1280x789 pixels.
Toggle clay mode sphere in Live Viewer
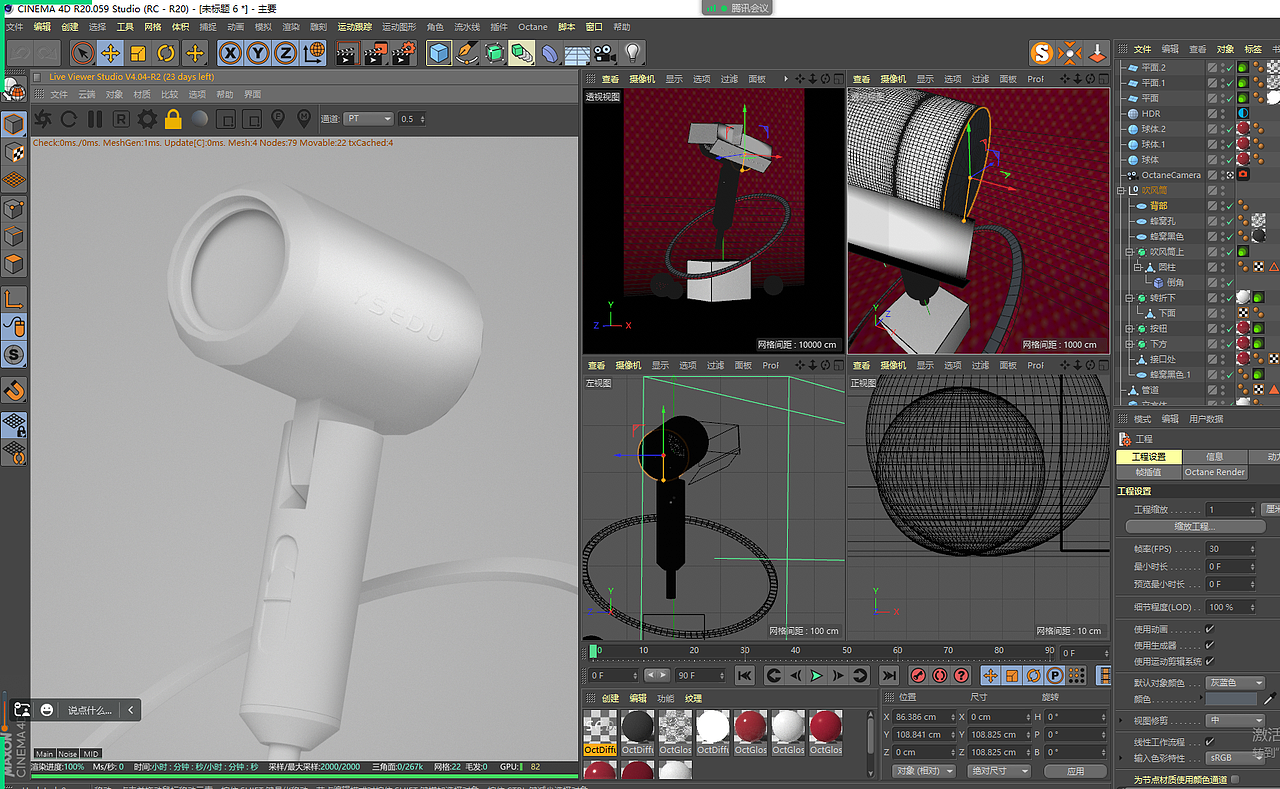[200, 120]
